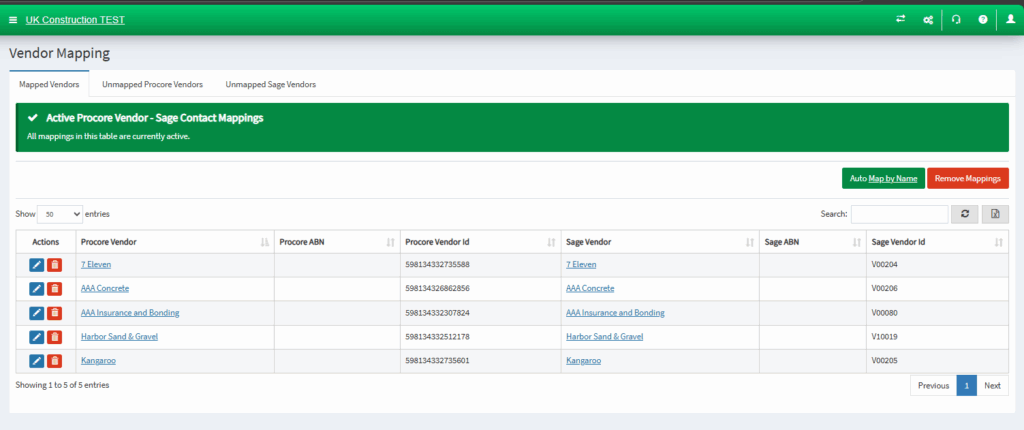Click the refresh table icon button

pos(965,214)
